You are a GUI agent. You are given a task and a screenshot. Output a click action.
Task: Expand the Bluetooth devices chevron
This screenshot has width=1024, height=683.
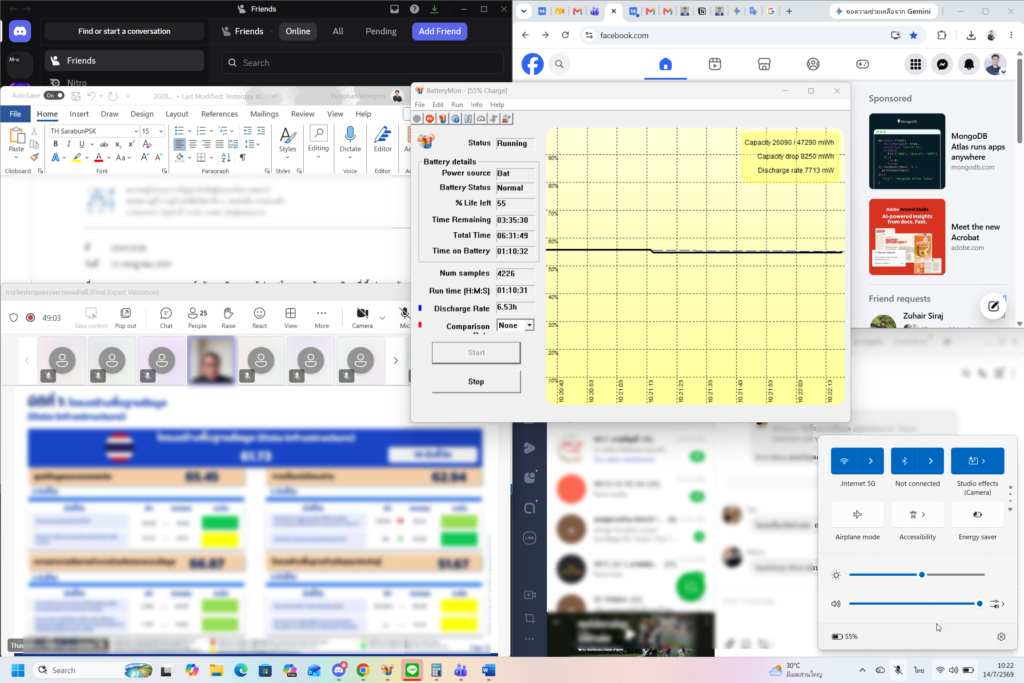(931, 461)
